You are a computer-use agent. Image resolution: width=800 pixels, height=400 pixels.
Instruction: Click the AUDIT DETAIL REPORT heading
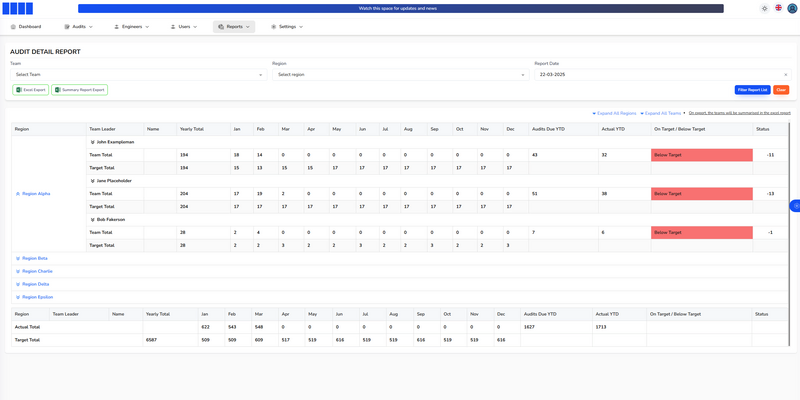click(x=45, y=52)
